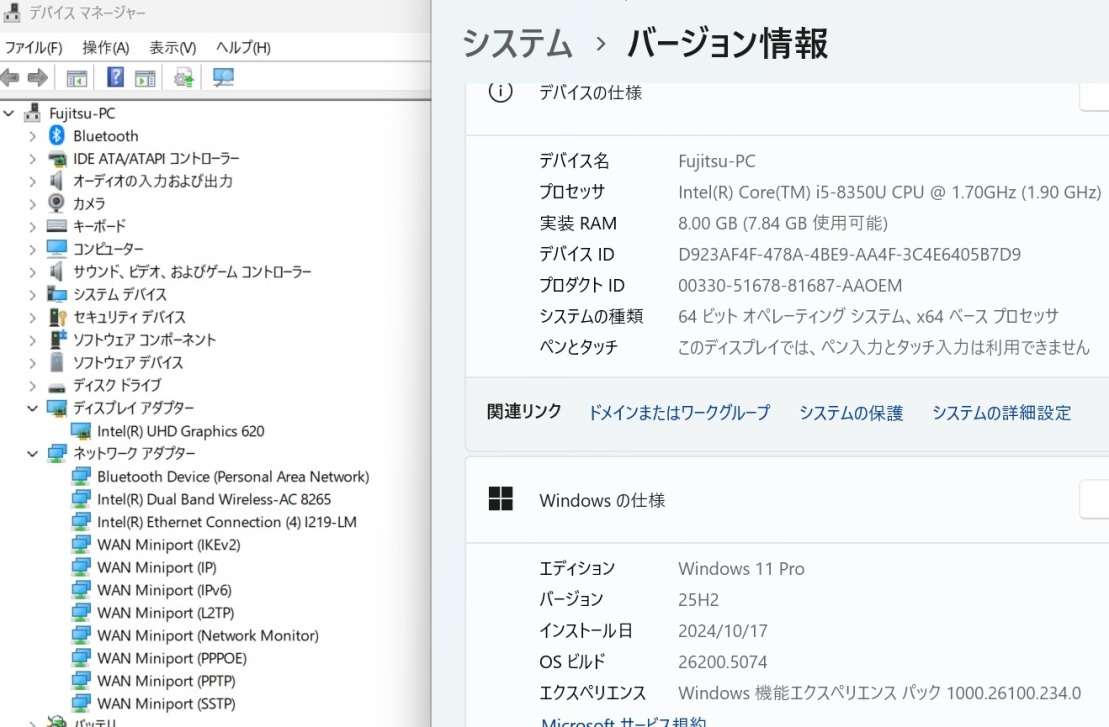Click the Back arrow in Device Manager toolbar

10,78
